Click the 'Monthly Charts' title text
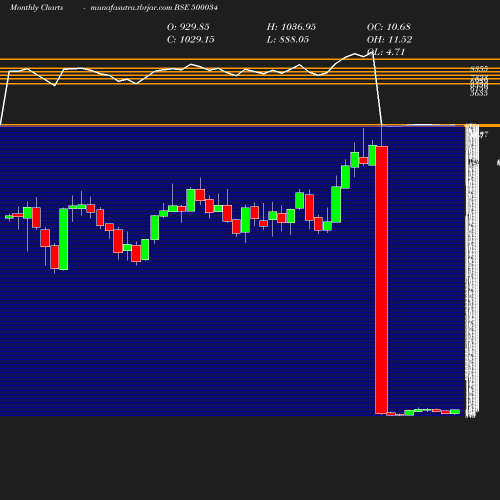Viewport: 500px width, 500px height. click(x=37, y=8)
